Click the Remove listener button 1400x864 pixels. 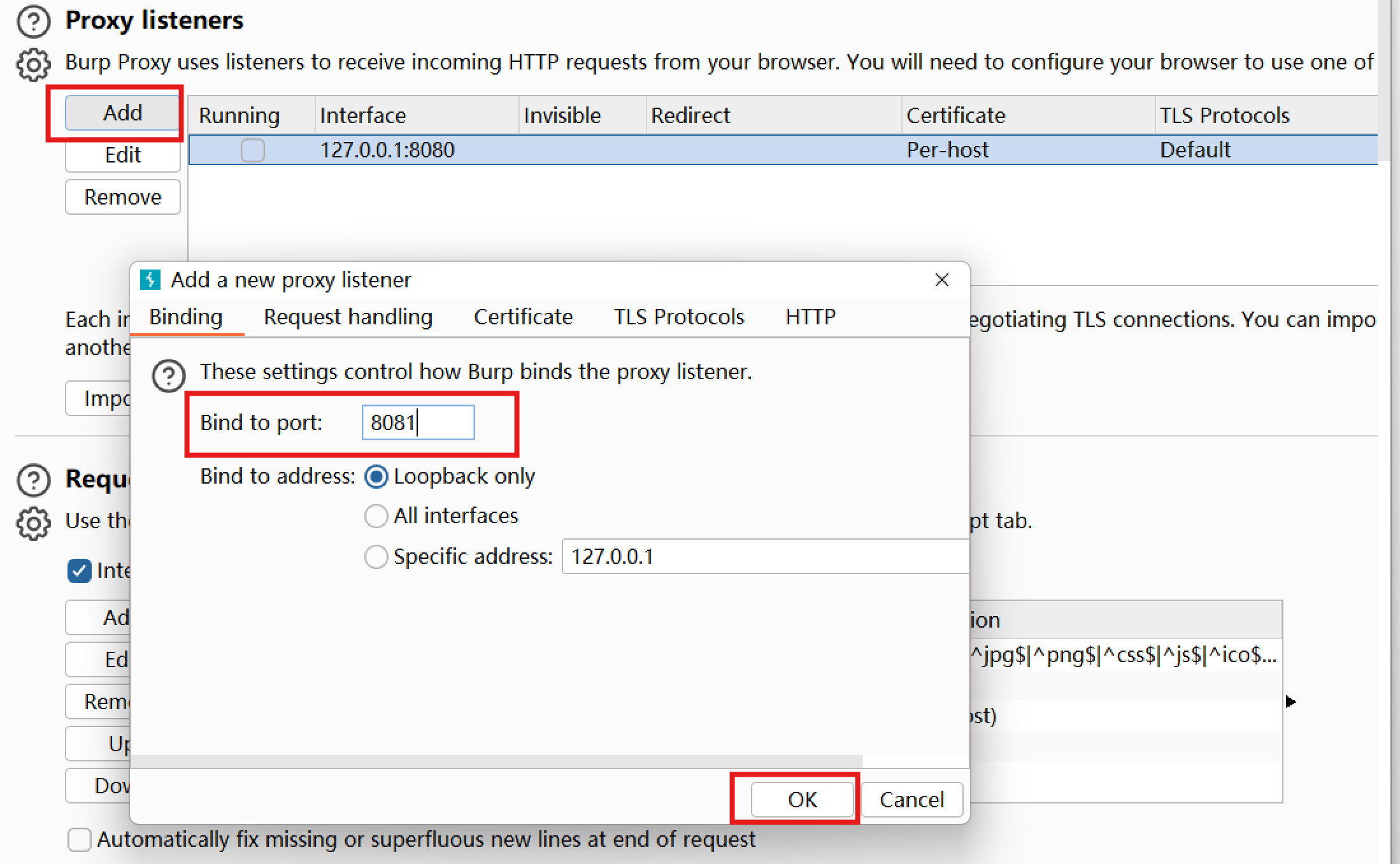[122, 197]
